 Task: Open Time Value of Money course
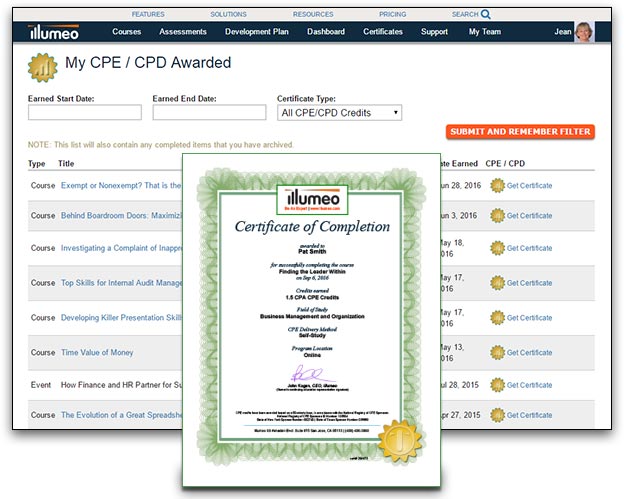point(97,353)
